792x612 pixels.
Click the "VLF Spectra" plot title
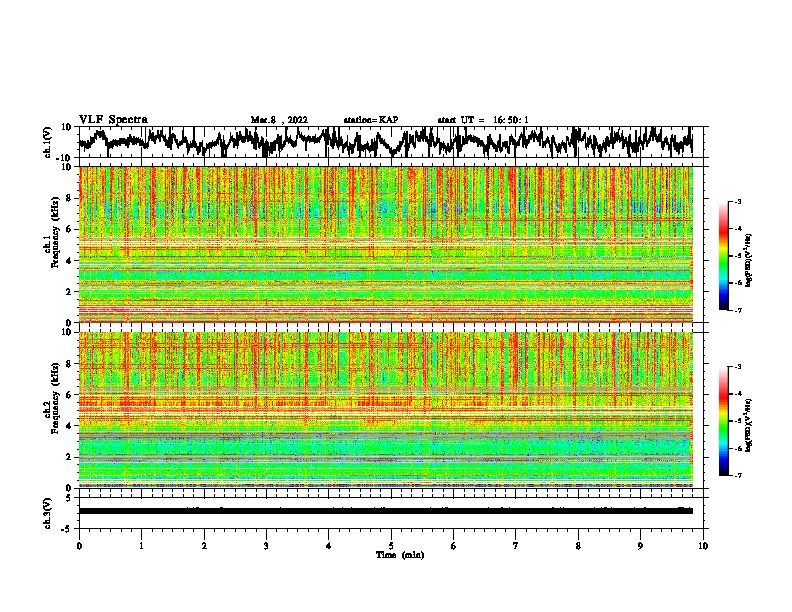coord(113,120)
